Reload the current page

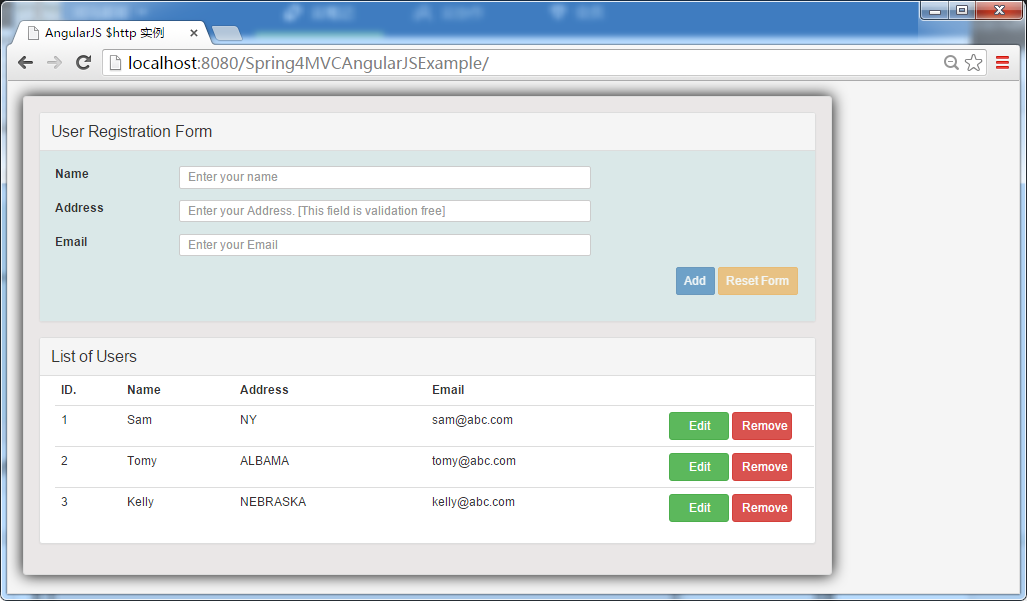(83, 63)
